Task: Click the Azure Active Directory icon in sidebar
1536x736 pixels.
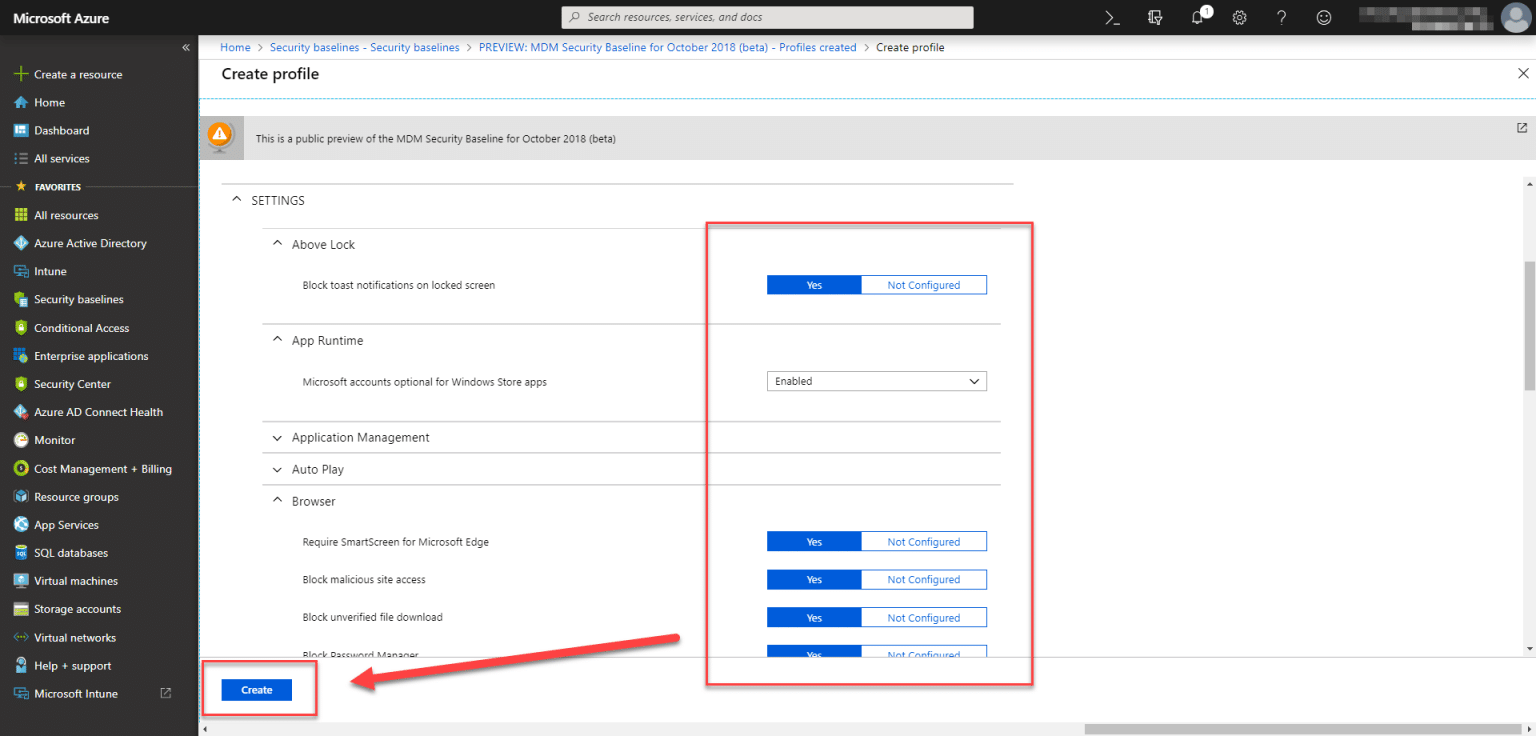Action: tap(20, 243)
